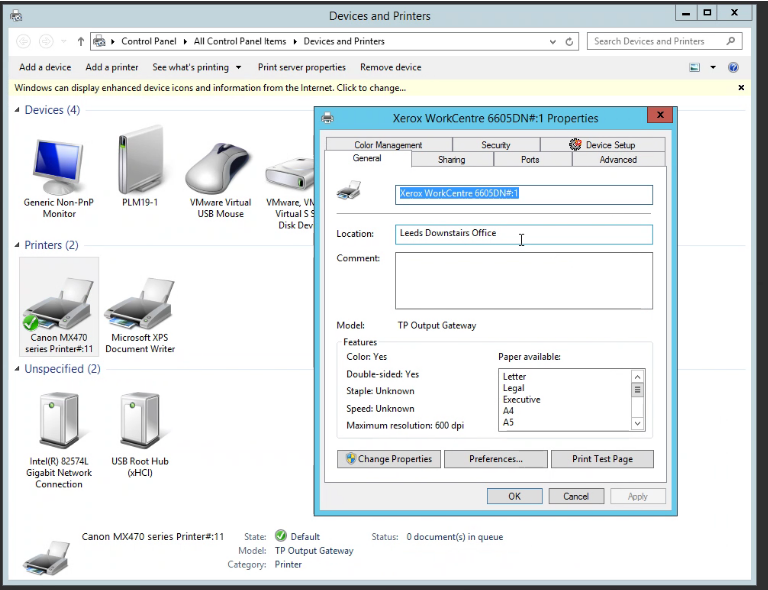Select the USB Root Hub (xHCI) icon
The height and width of the screenshot is (590, 768).
[140, 421]
